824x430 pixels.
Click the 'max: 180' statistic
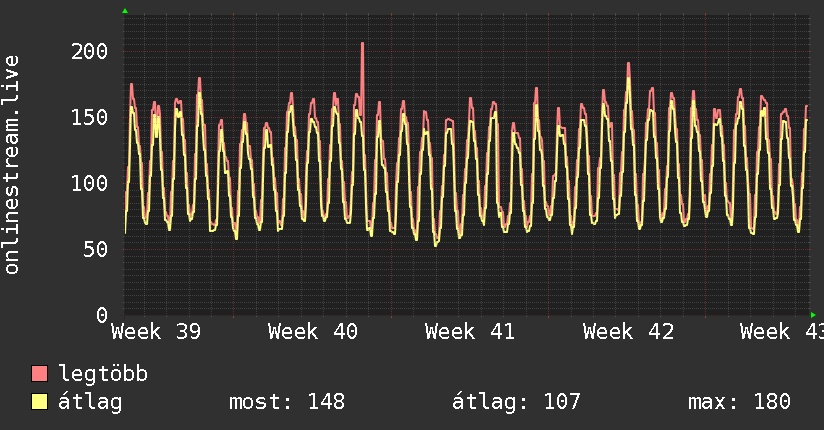tap(739, 402)
